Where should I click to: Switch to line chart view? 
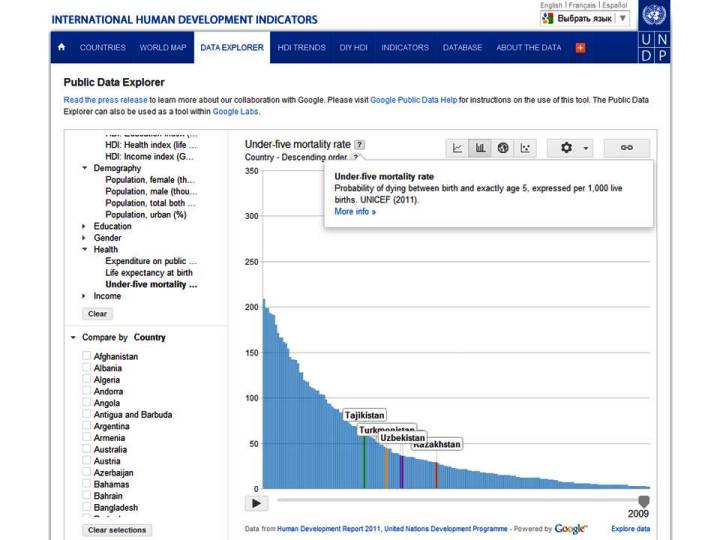point(458,148)
